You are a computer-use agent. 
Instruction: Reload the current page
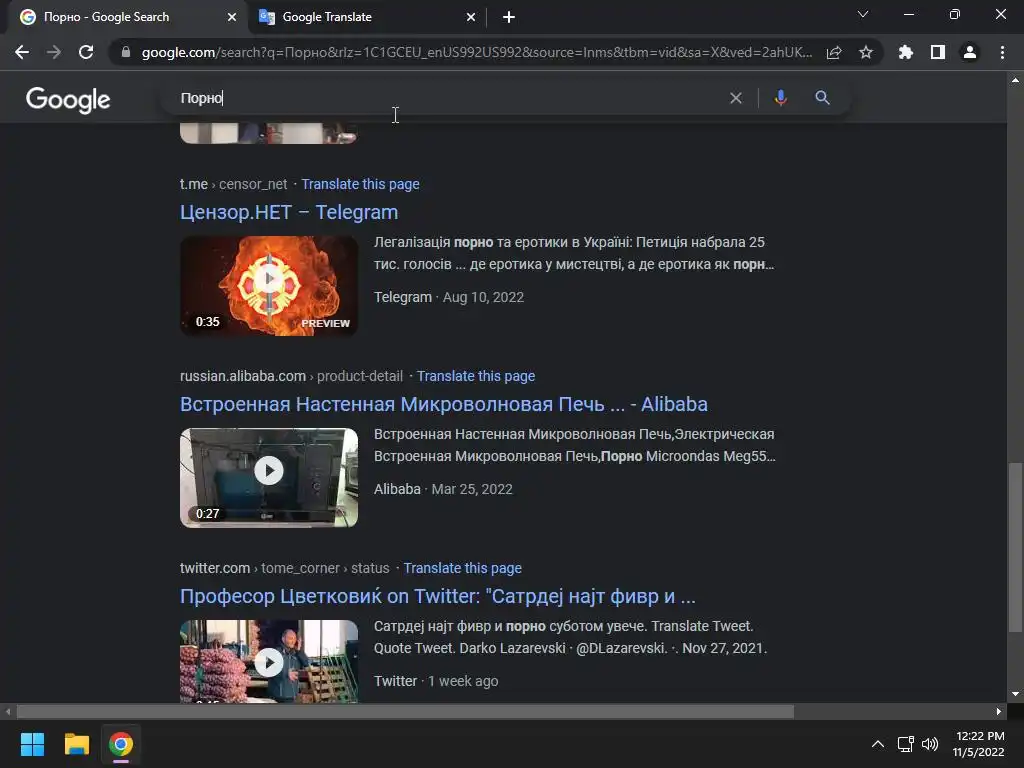[x=86, y=52]
